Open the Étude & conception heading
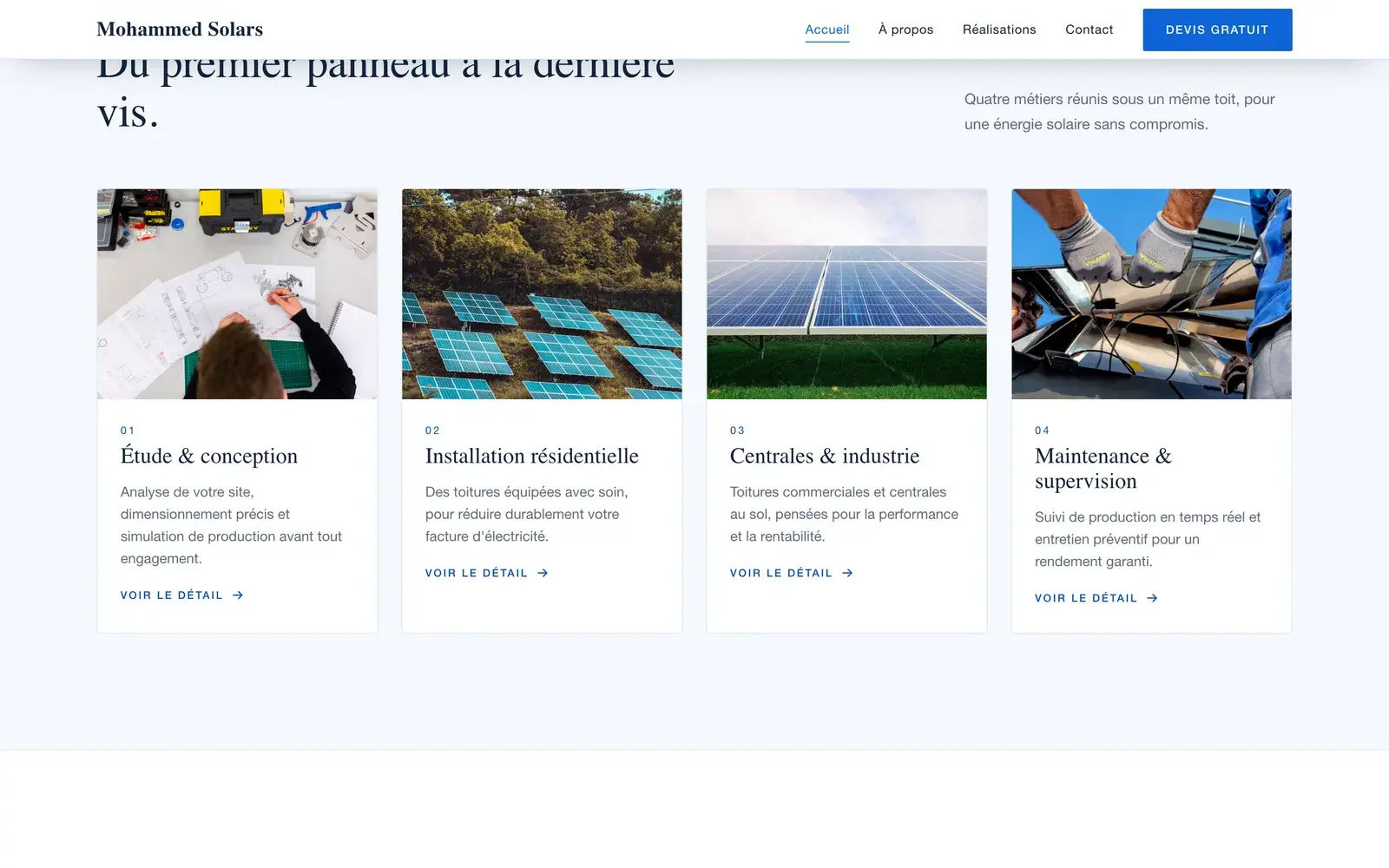Screen dimensions: 1389x868 209,456
